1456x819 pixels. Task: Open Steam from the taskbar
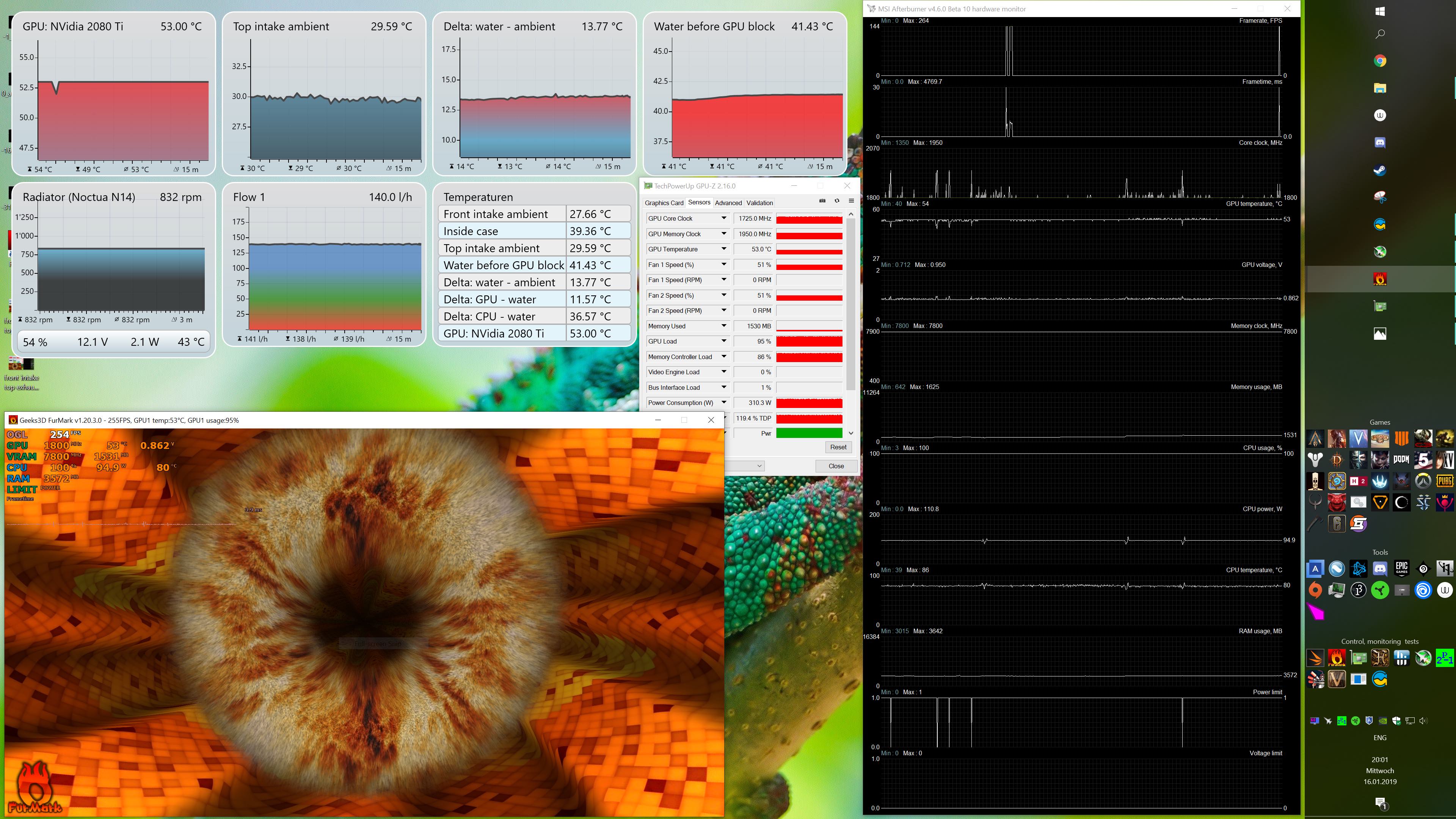click(1380, 170)
